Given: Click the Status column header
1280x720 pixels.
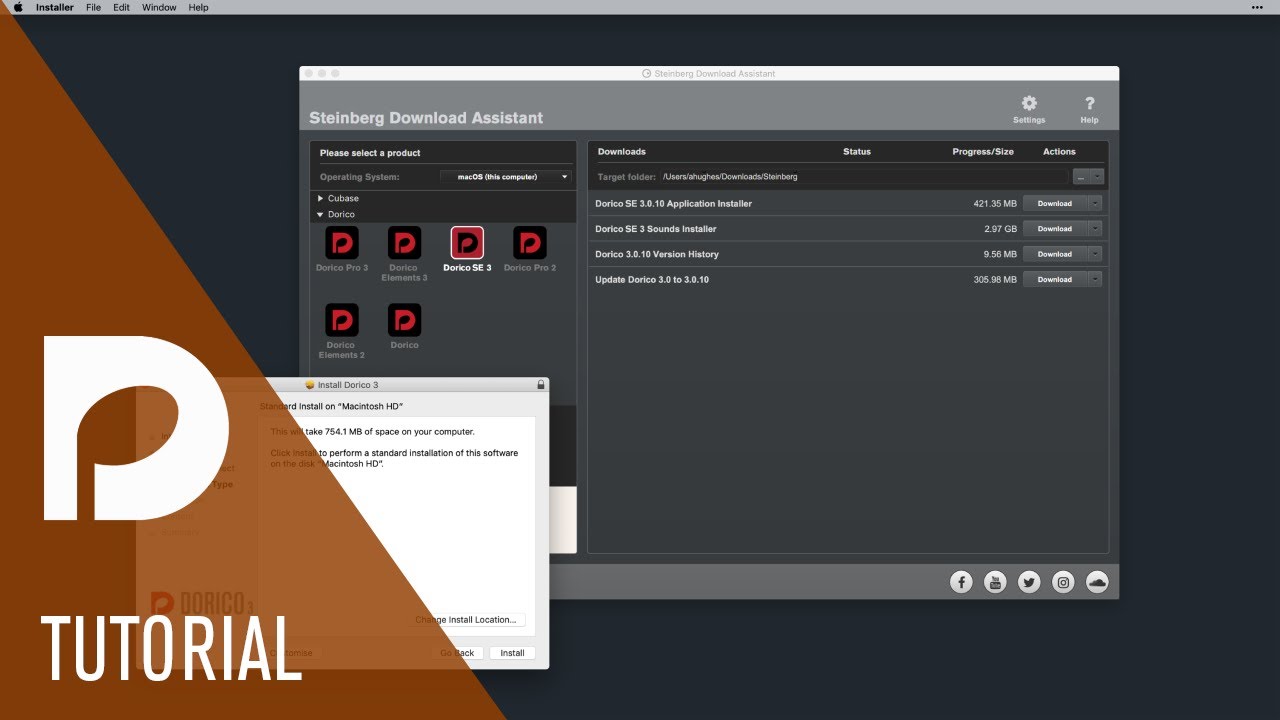Looking at the screenshot, I should click(857, 152).
